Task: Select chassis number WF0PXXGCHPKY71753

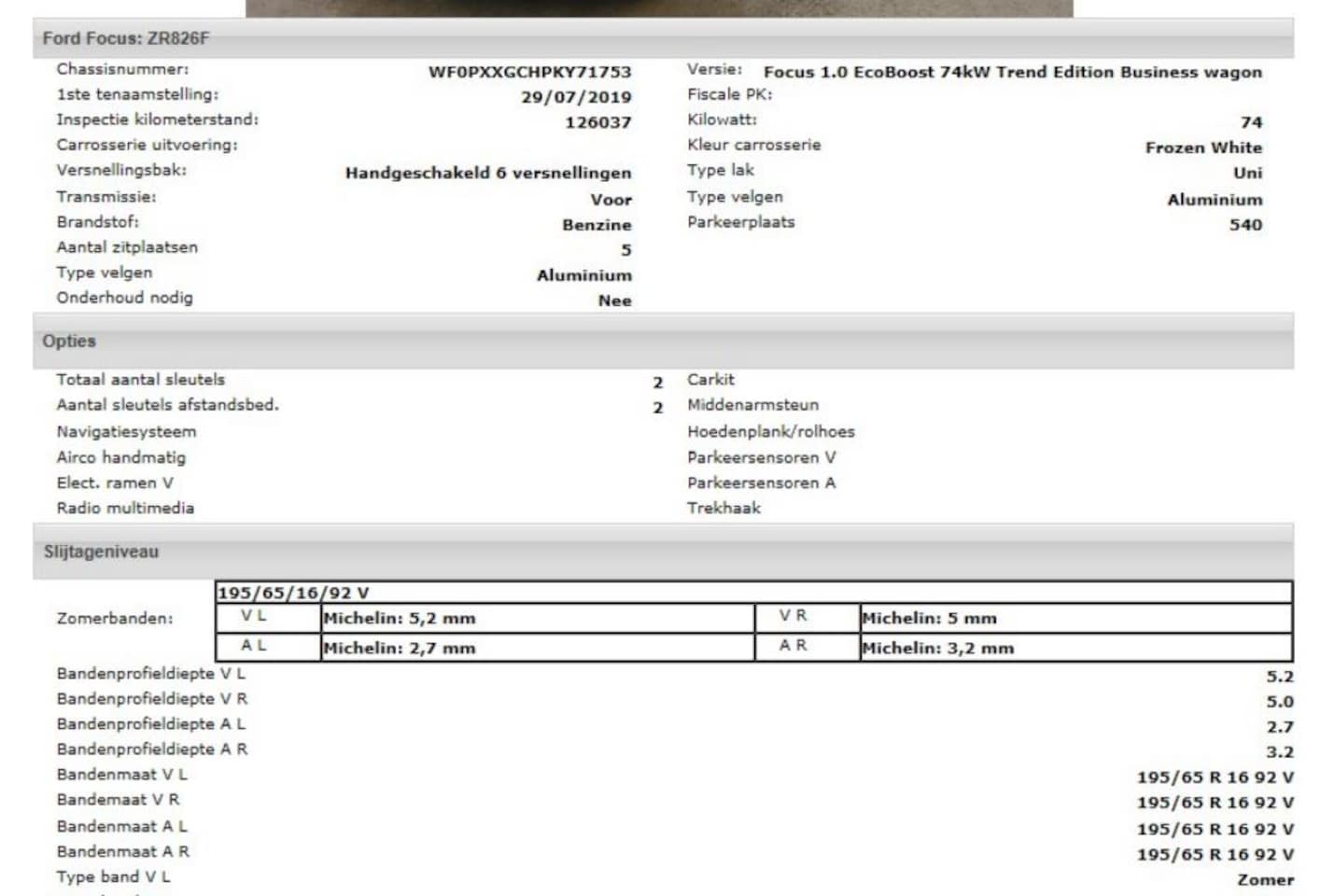Action: (529, 72)
